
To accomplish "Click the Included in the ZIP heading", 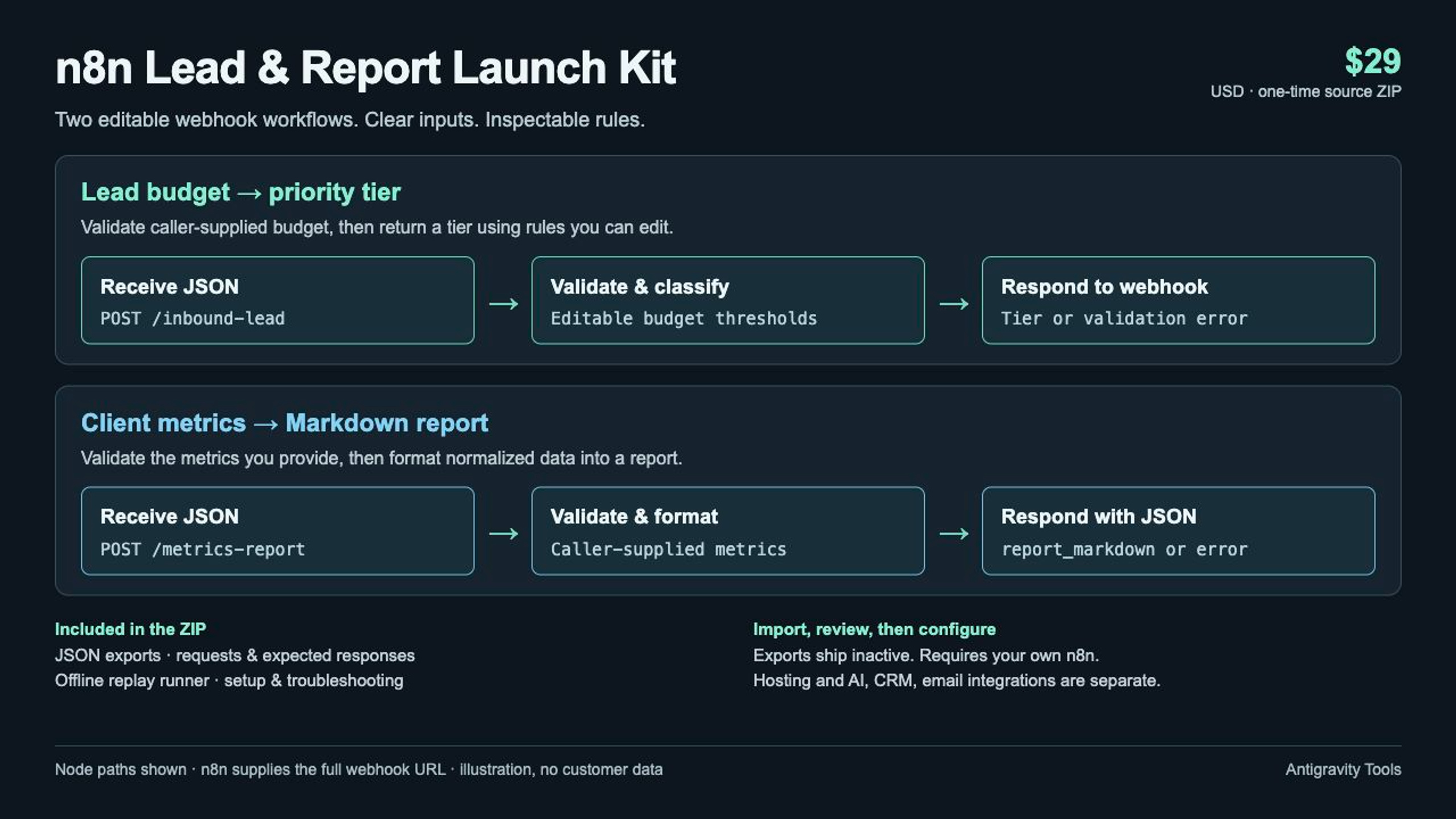I will coord(130,629).
